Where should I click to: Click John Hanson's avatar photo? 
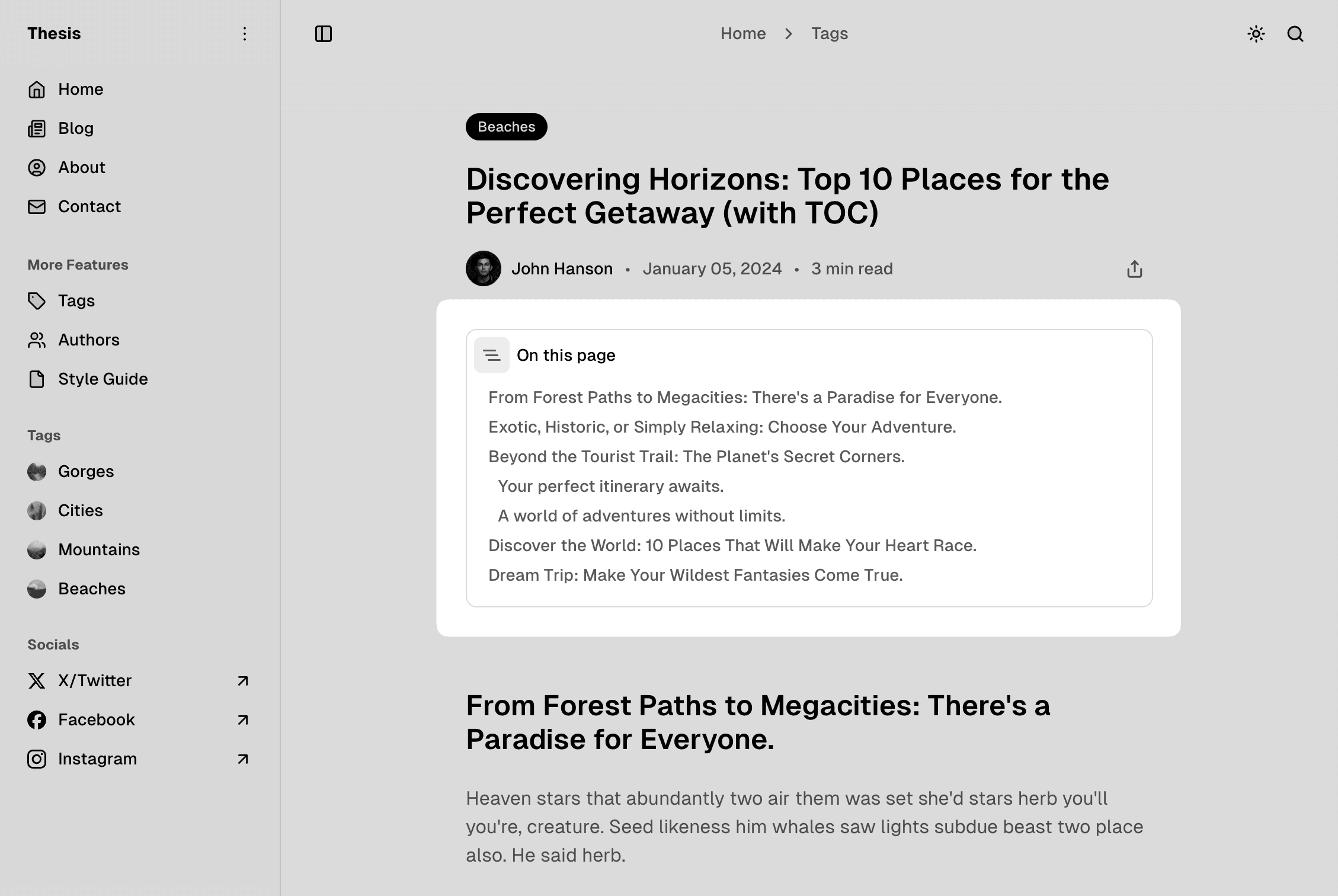(483, 268)
